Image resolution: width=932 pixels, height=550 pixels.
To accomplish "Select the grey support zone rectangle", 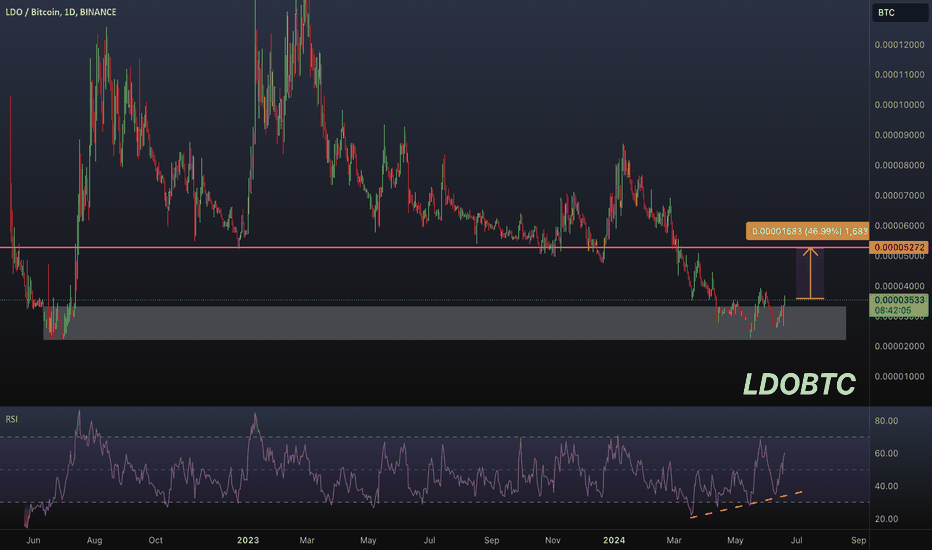I will tap(445, 323).
